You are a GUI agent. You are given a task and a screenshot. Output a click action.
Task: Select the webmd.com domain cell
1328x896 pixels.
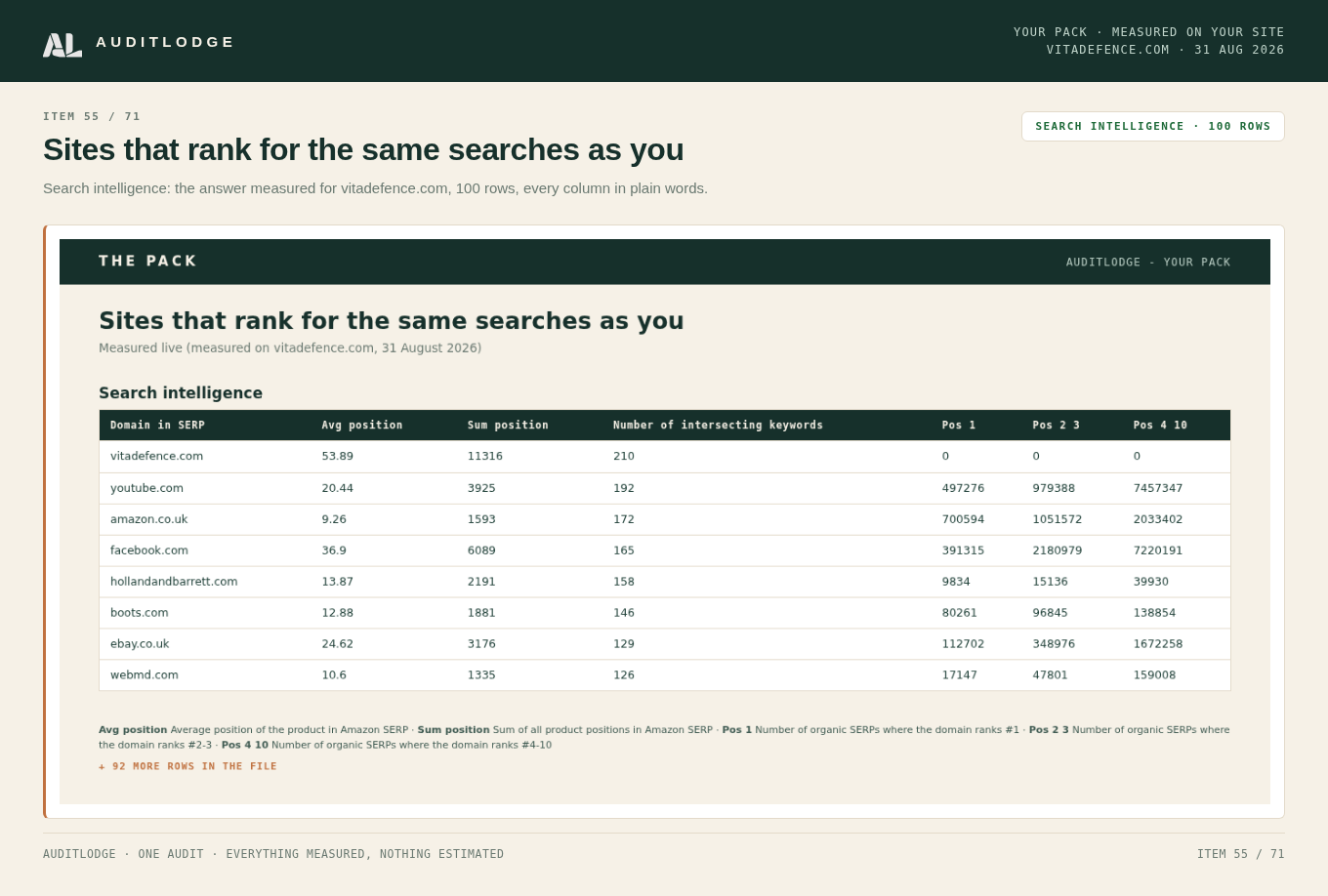[145, 675]
